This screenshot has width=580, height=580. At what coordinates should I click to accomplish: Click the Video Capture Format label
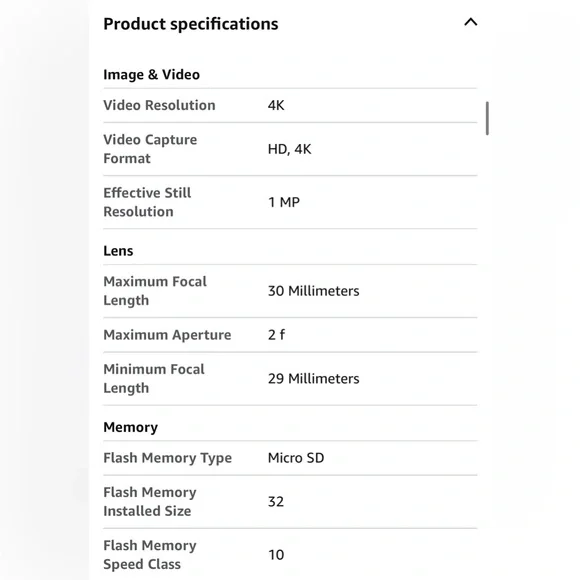(150, 149)
